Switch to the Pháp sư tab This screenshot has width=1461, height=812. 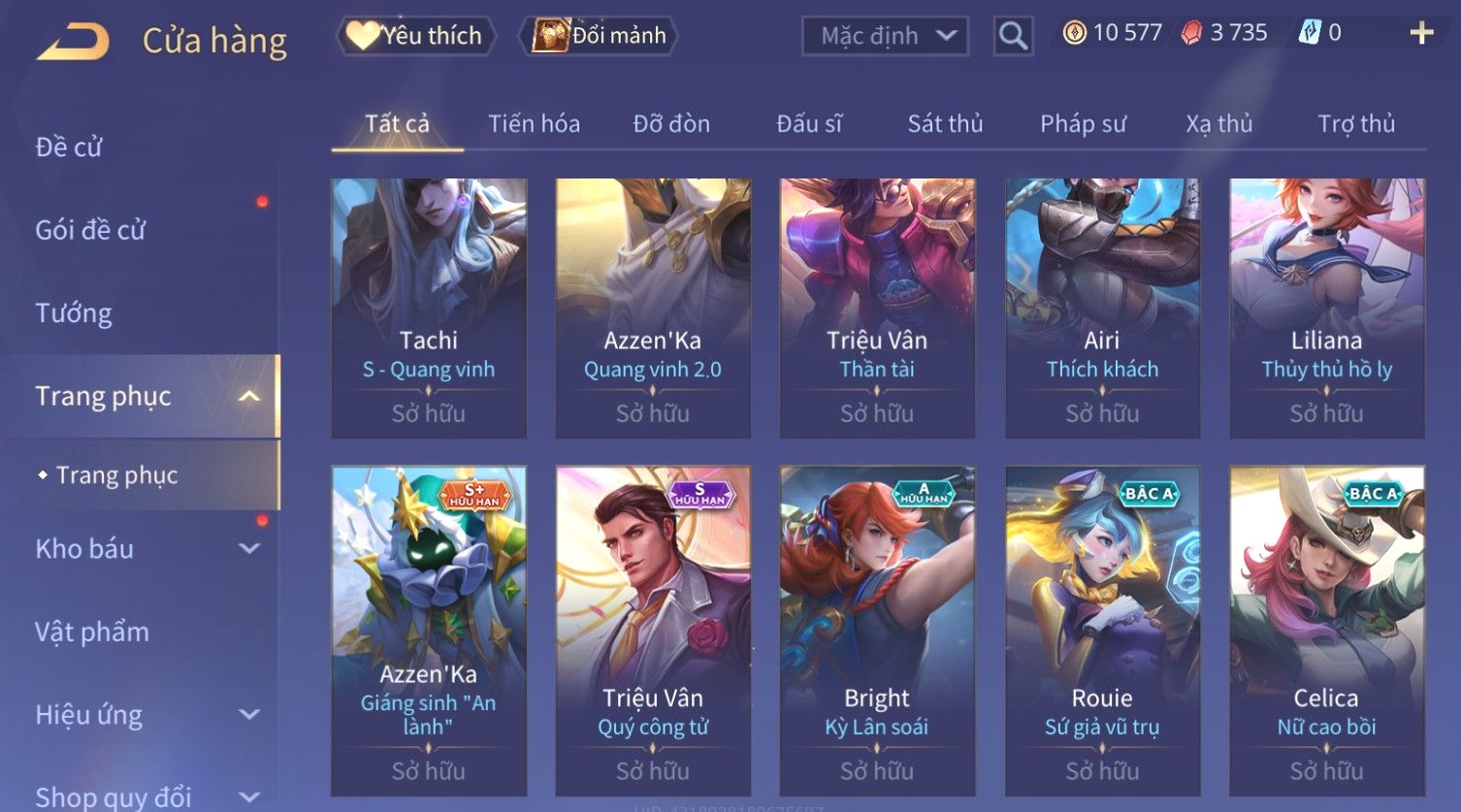1083,124
